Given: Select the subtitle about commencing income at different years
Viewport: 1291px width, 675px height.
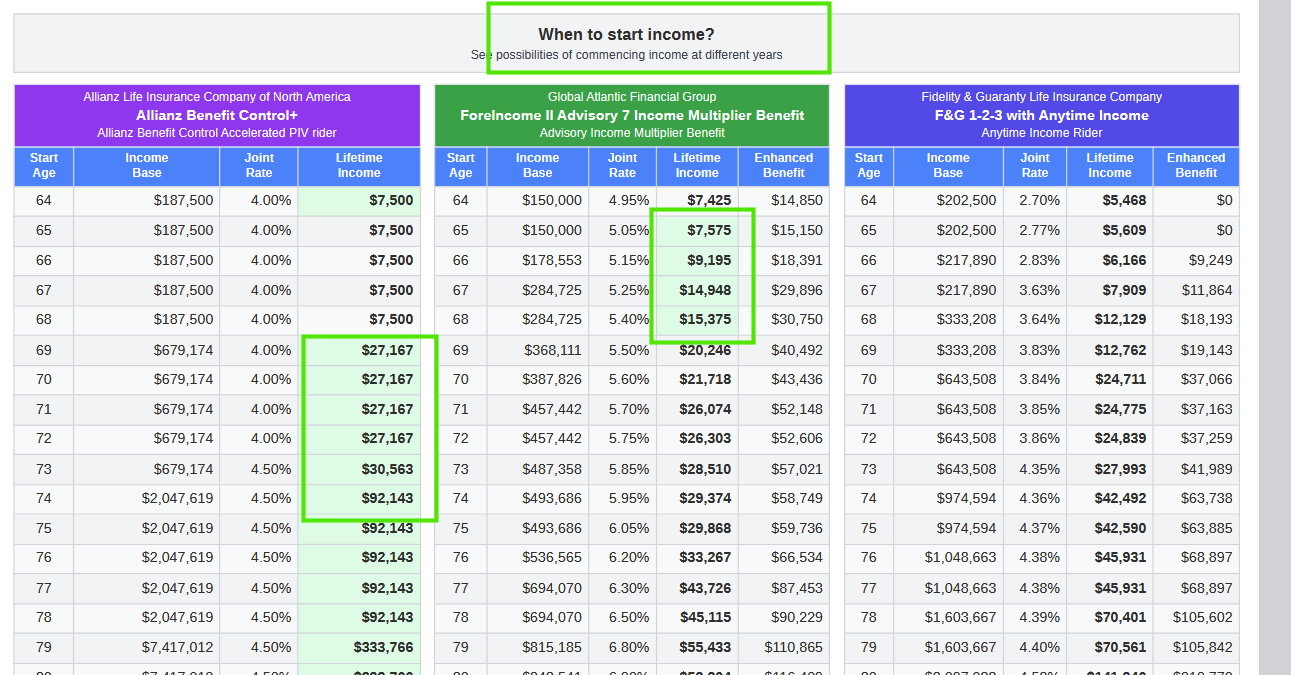Looking at the screenshot, I should pyautogui.click(x=626, y=55).
